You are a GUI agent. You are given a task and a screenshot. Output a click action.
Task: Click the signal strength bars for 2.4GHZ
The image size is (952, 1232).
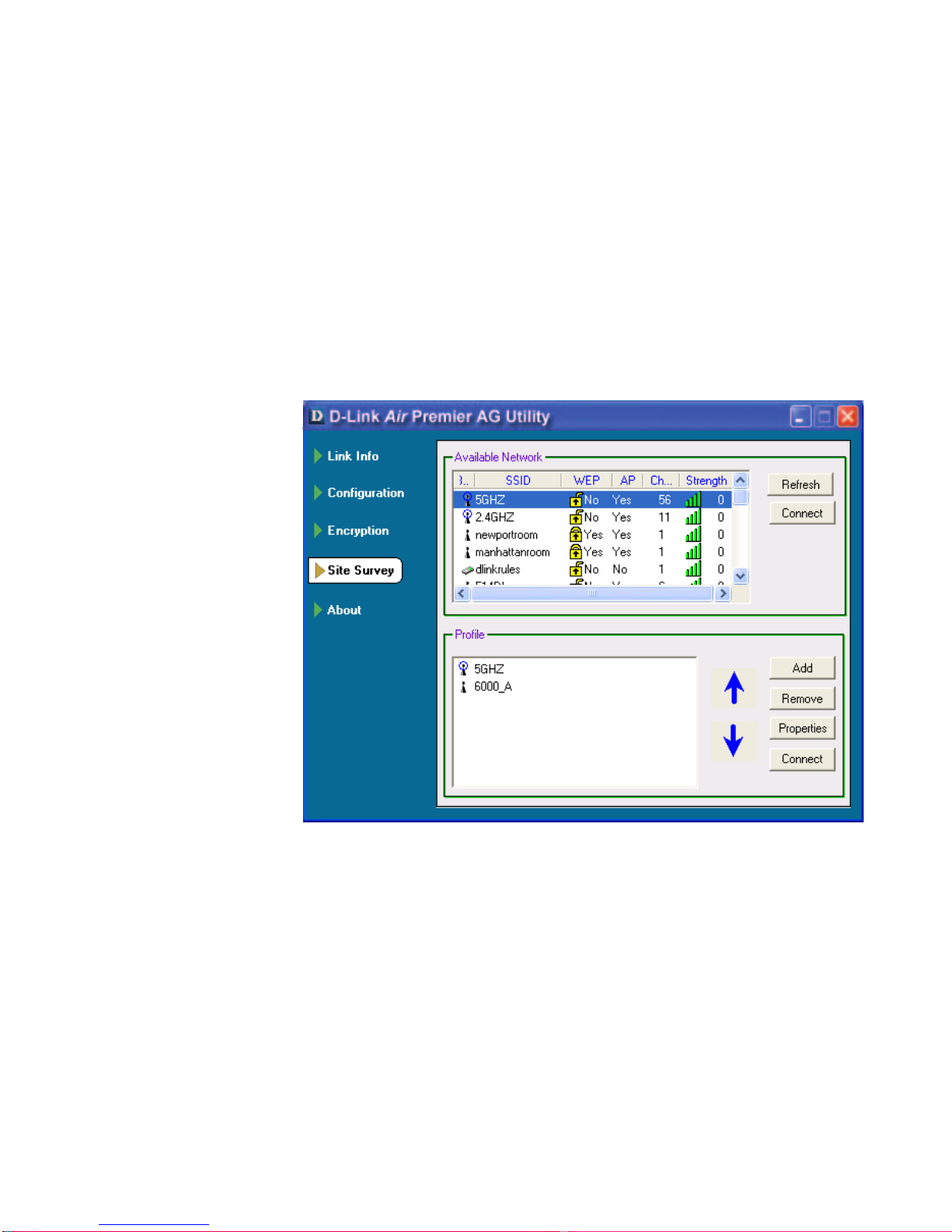click(693, 517)
